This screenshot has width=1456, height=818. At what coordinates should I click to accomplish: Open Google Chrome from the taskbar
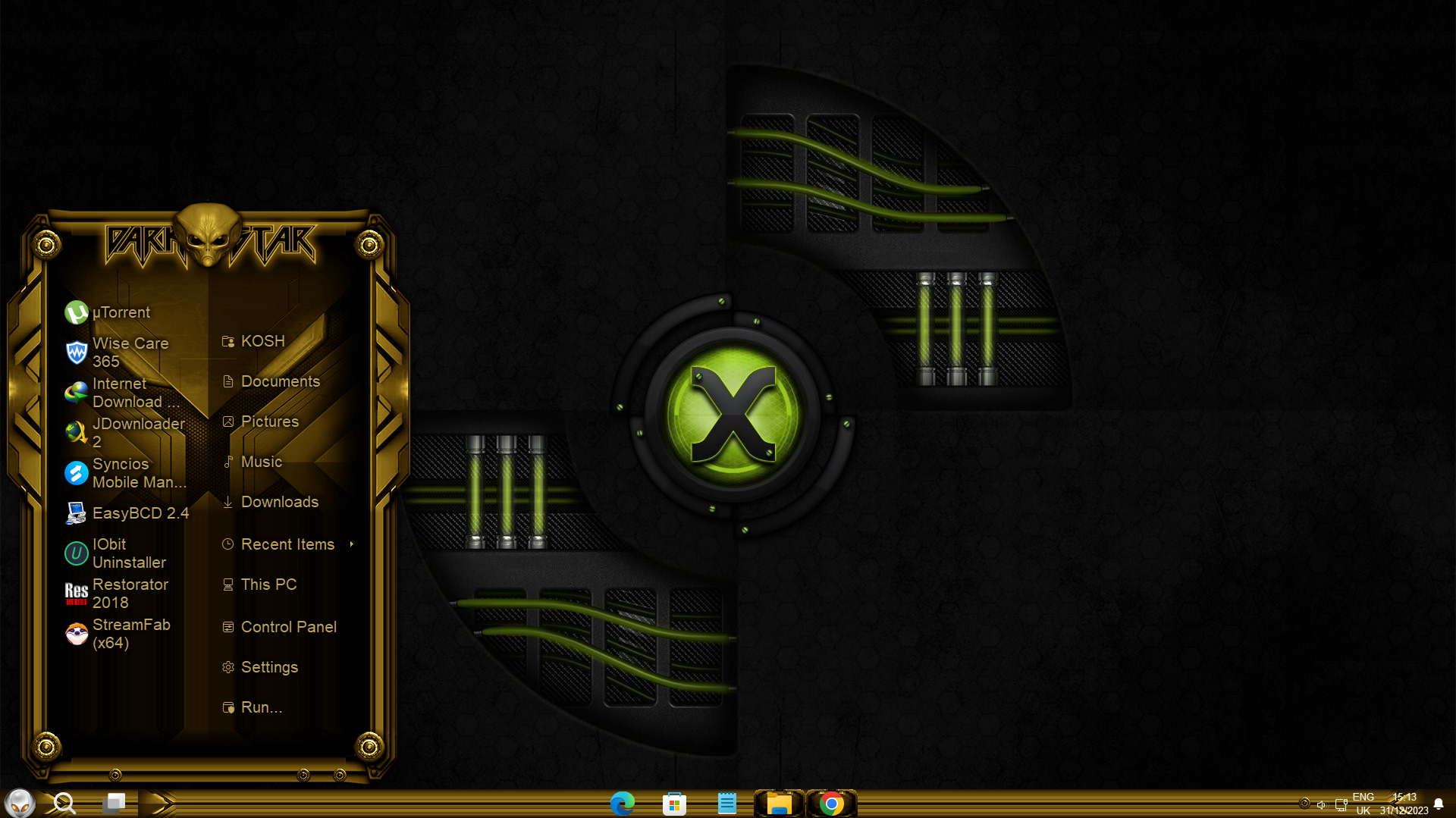tap(832, 803)
